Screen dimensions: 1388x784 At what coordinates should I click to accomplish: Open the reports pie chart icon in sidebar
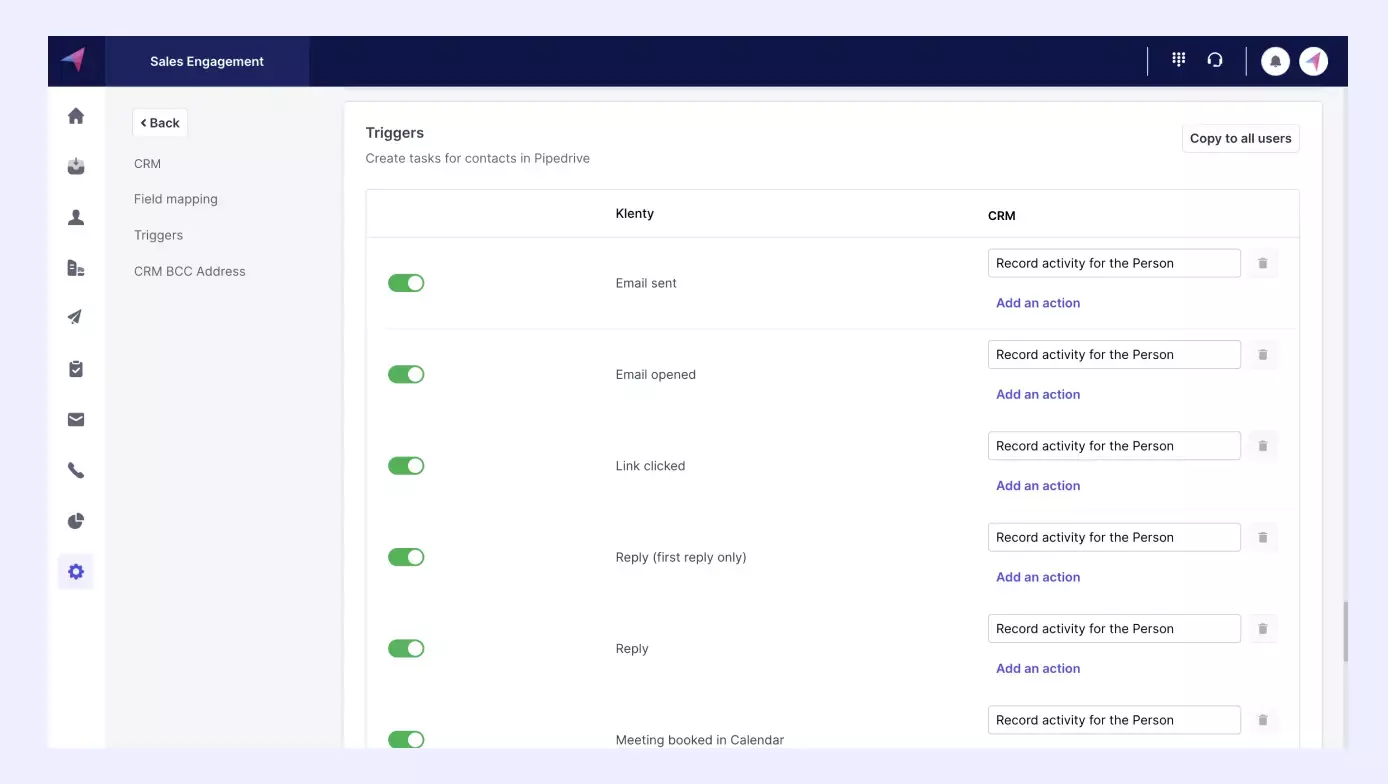[x=76, y=521]
